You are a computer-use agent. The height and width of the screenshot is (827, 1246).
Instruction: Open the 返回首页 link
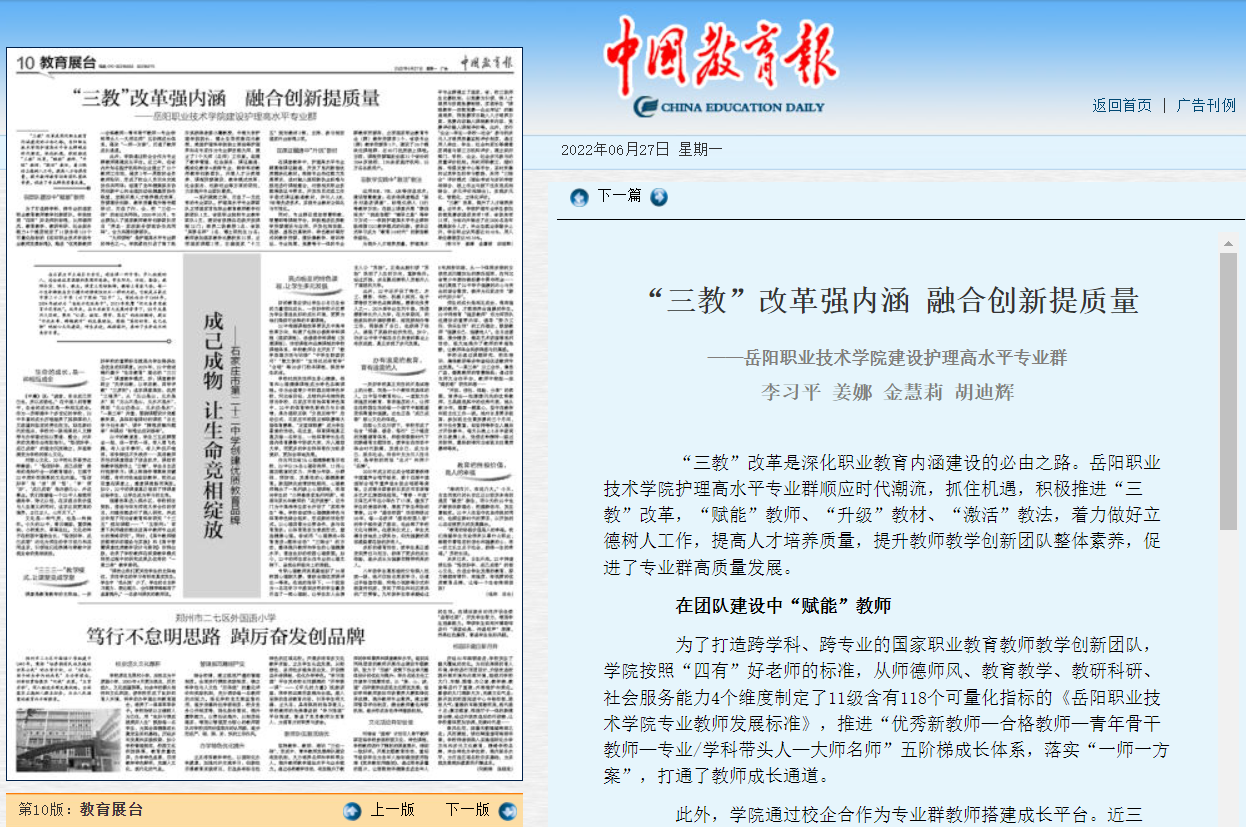point(1122,105)
